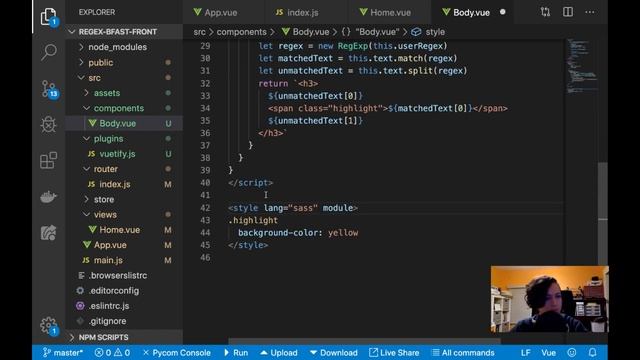Open the Docker view icon
The height and width of the screenshot is (360, 640).
pos(49,197)
